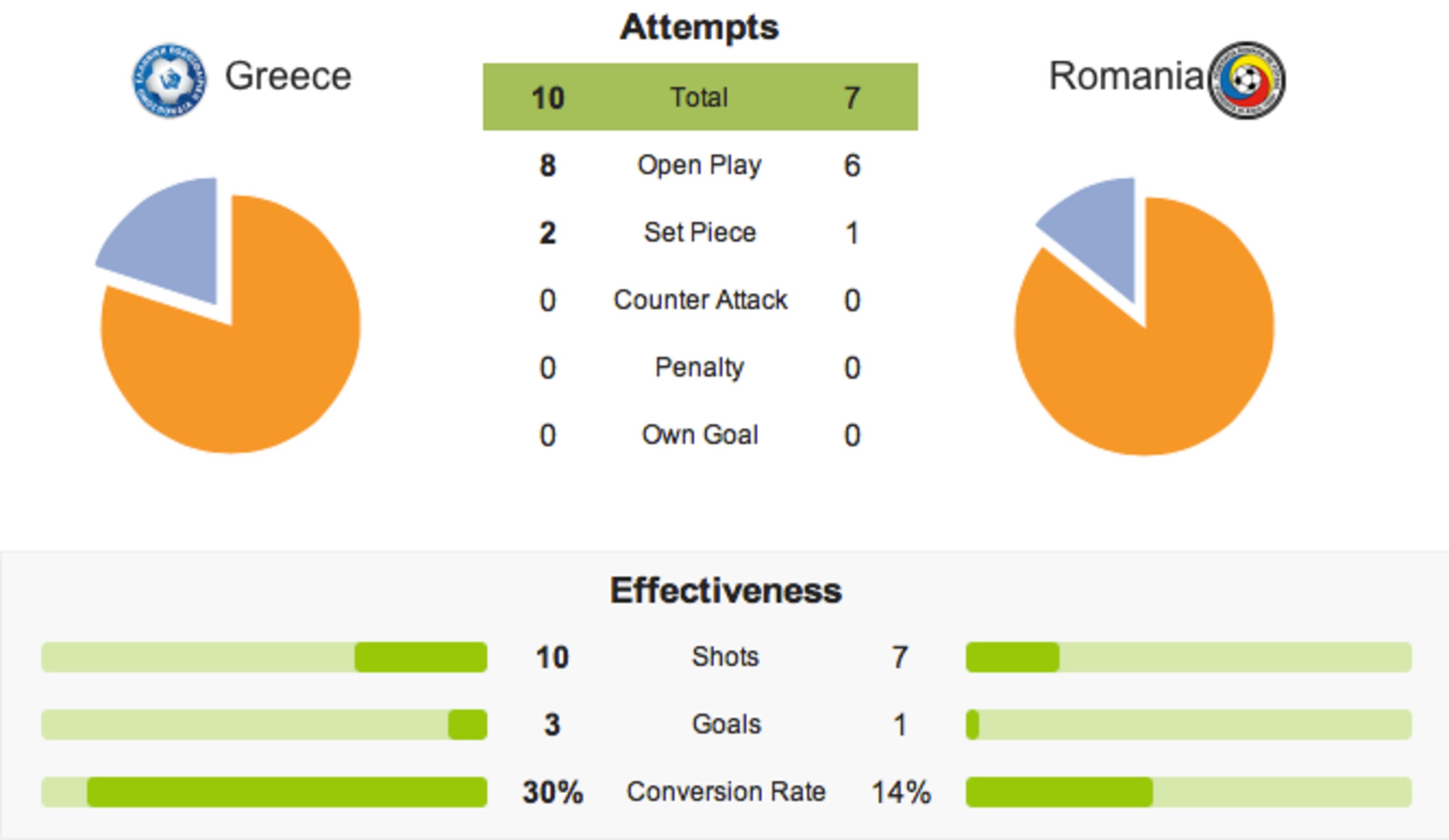Click the Penalty row label
This screenshot has width=1449, height=840.
pyautogui.click(x=700, y=367)
